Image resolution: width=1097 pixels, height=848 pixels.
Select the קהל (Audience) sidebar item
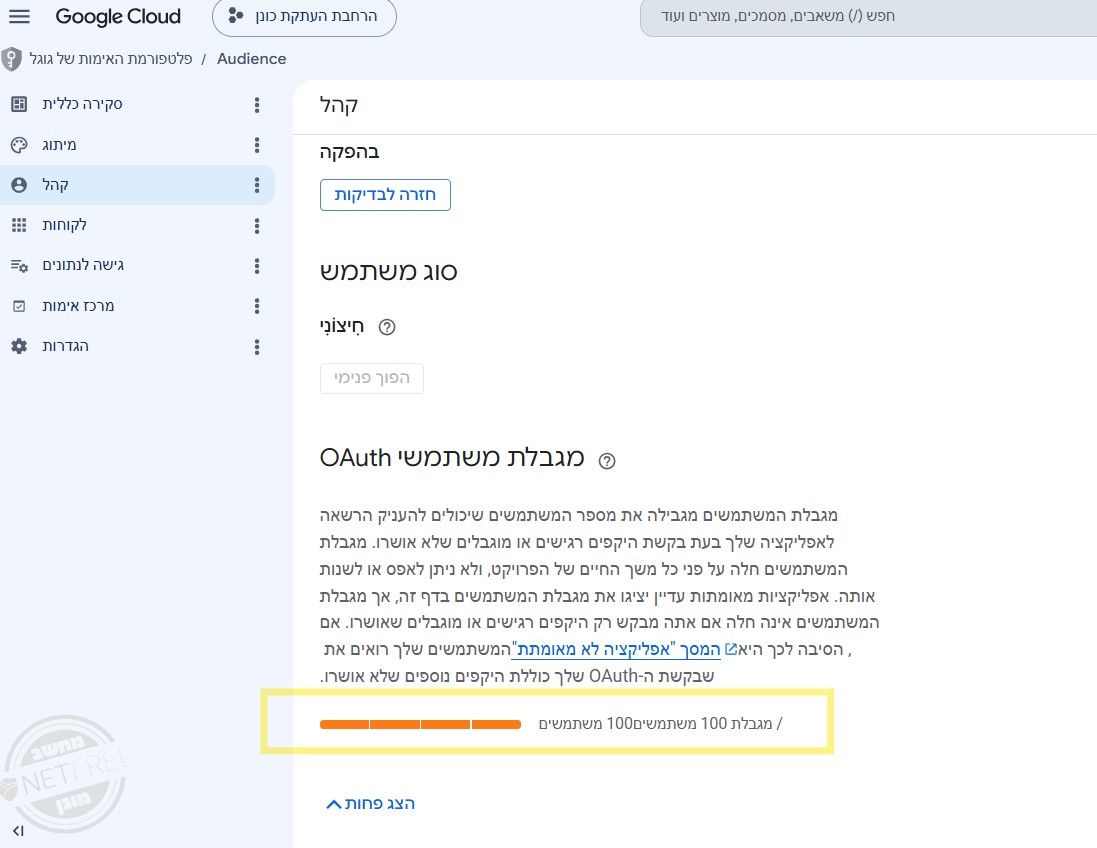click(137, 185)
